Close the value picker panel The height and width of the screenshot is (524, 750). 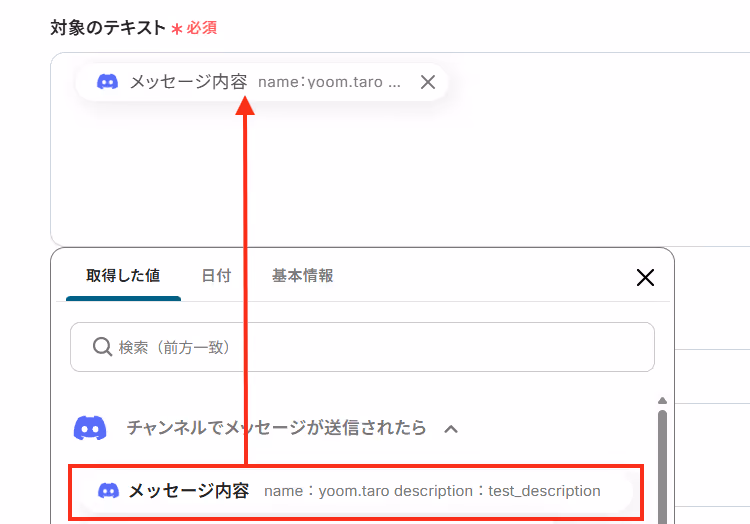645,277
